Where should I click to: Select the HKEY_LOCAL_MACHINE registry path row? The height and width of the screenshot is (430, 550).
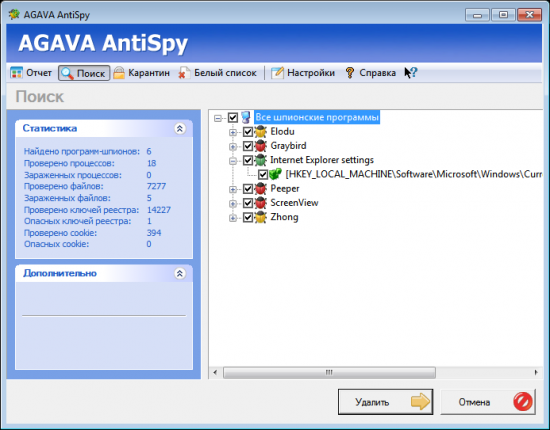(x=413, y=174)
